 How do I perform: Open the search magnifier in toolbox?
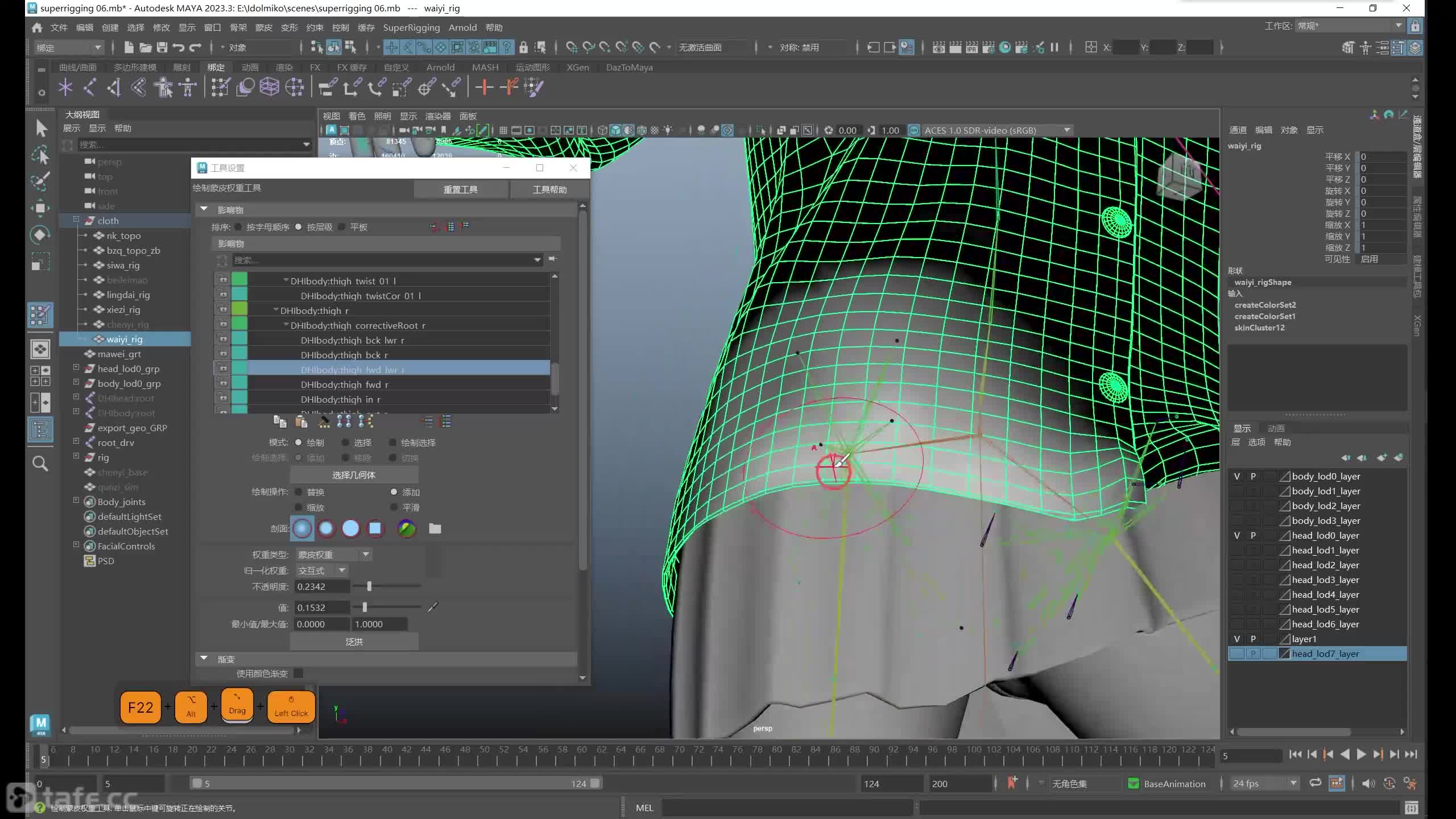pos(40,464)
